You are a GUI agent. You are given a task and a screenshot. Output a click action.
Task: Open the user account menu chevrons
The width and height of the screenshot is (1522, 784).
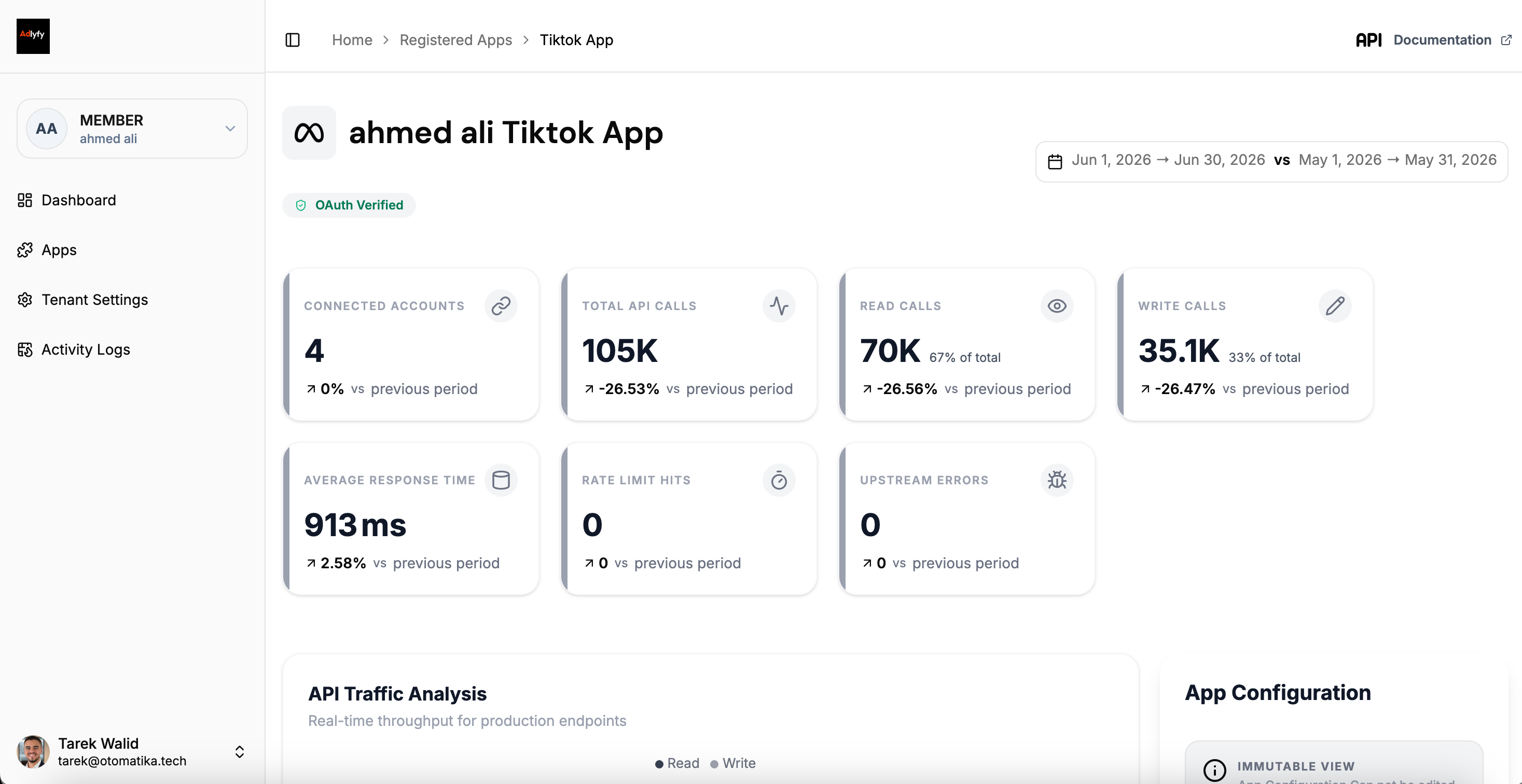239,751
